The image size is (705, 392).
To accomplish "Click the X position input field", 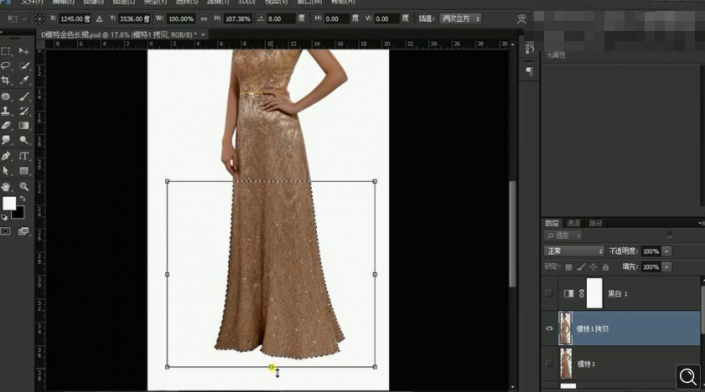I will tap(75, 19).
